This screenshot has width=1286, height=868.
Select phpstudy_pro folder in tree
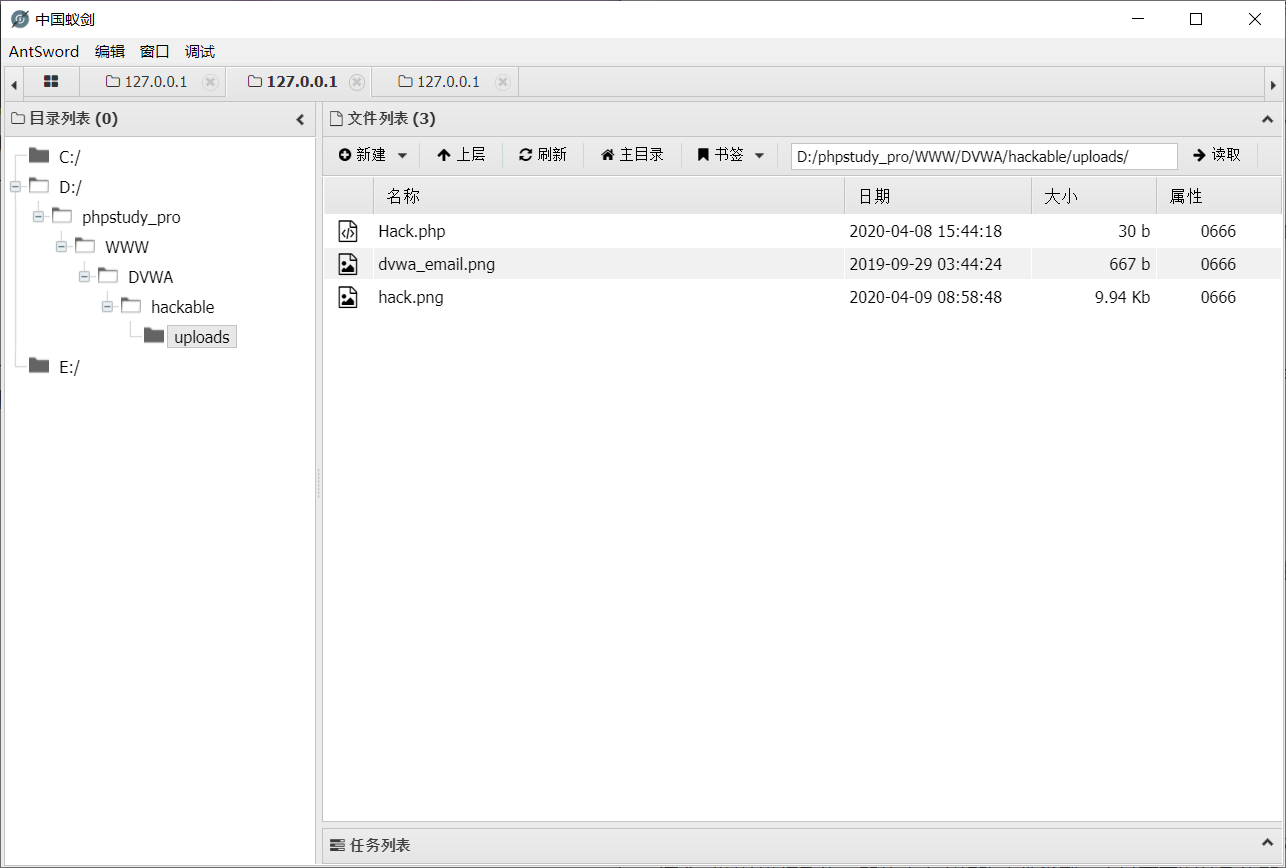click(x=131, y=217)
